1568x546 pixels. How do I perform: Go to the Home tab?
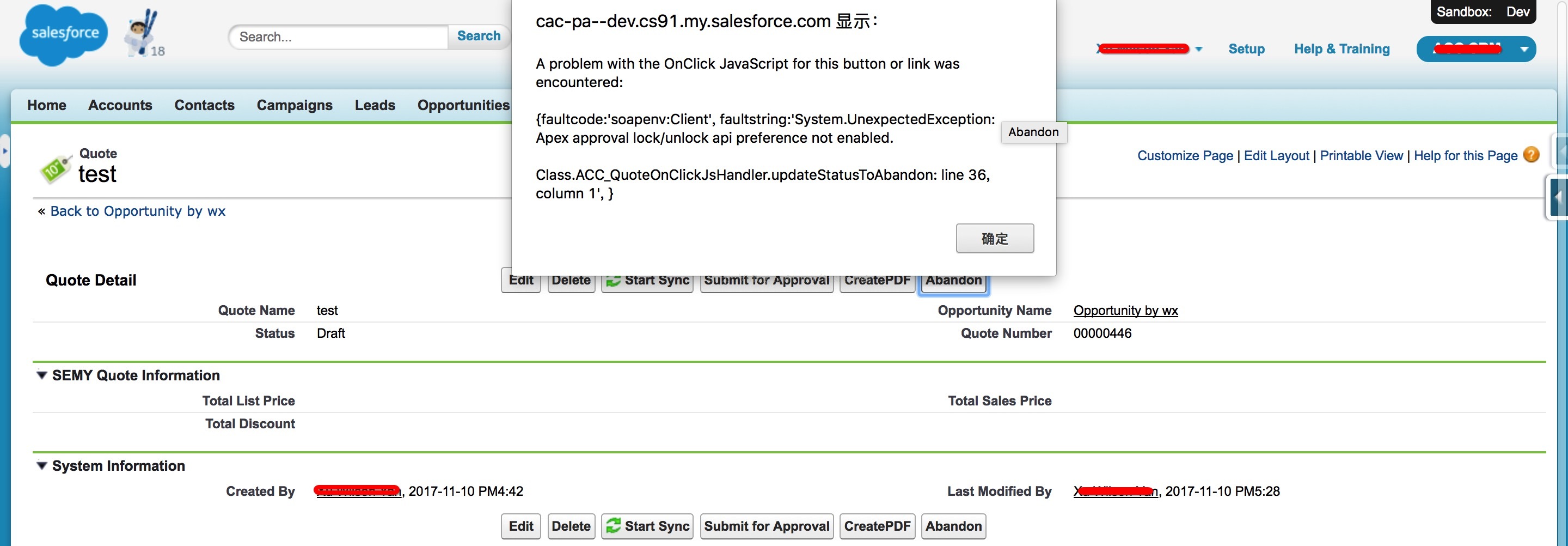[x=47, y=105]
